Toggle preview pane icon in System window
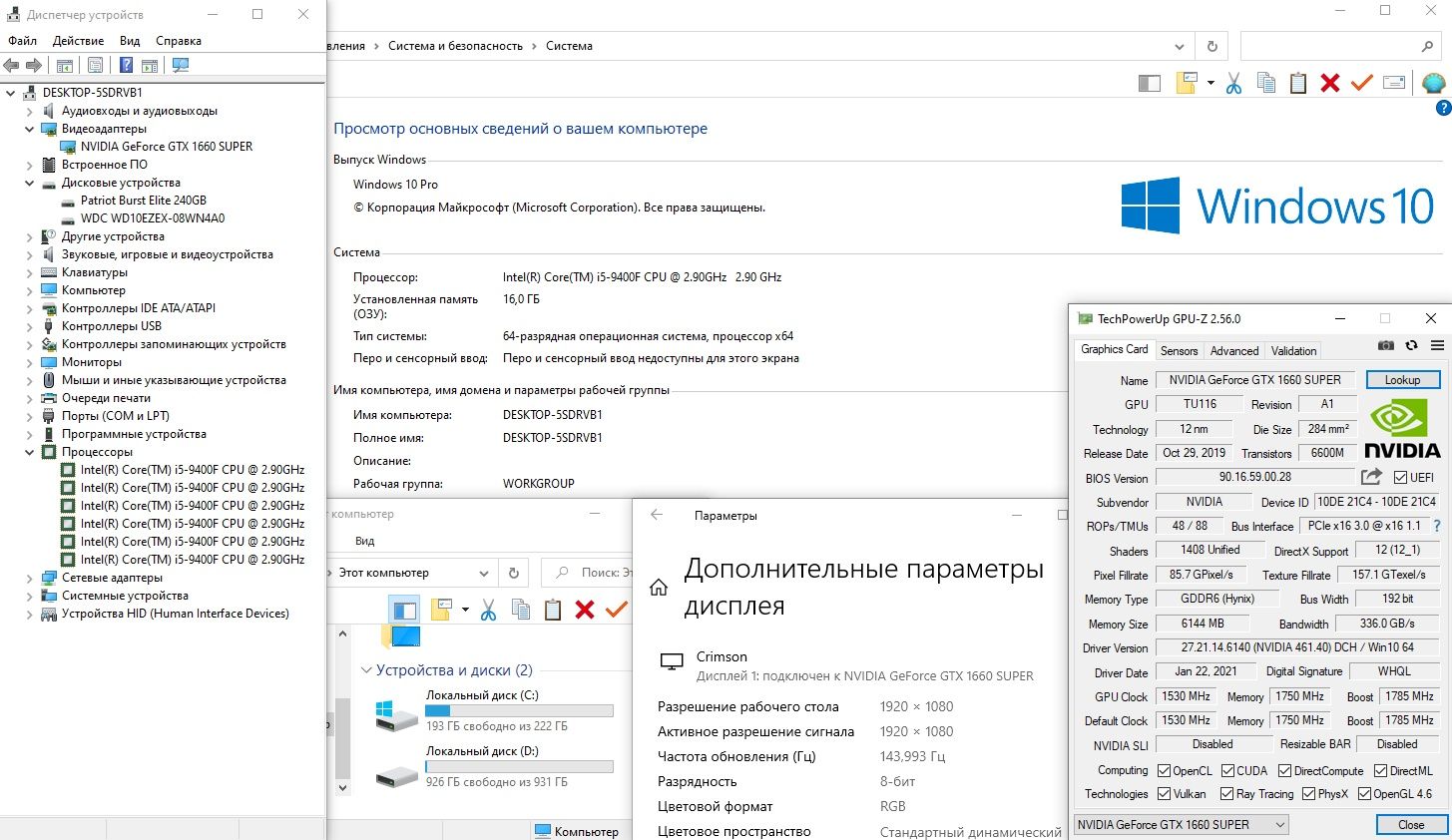The width and height of the screenshot is (1452, 840). (1150, 83)
